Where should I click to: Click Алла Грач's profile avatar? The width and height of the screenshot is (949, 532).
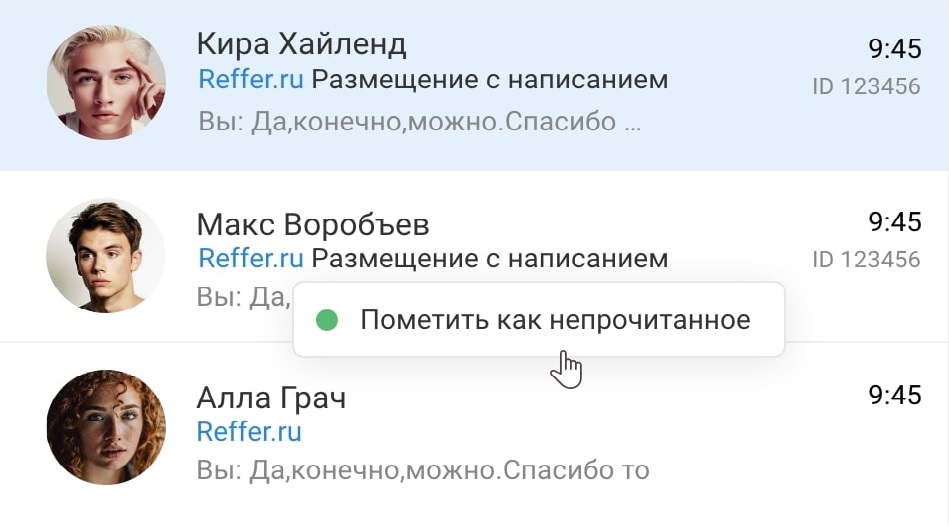(106, 428)
